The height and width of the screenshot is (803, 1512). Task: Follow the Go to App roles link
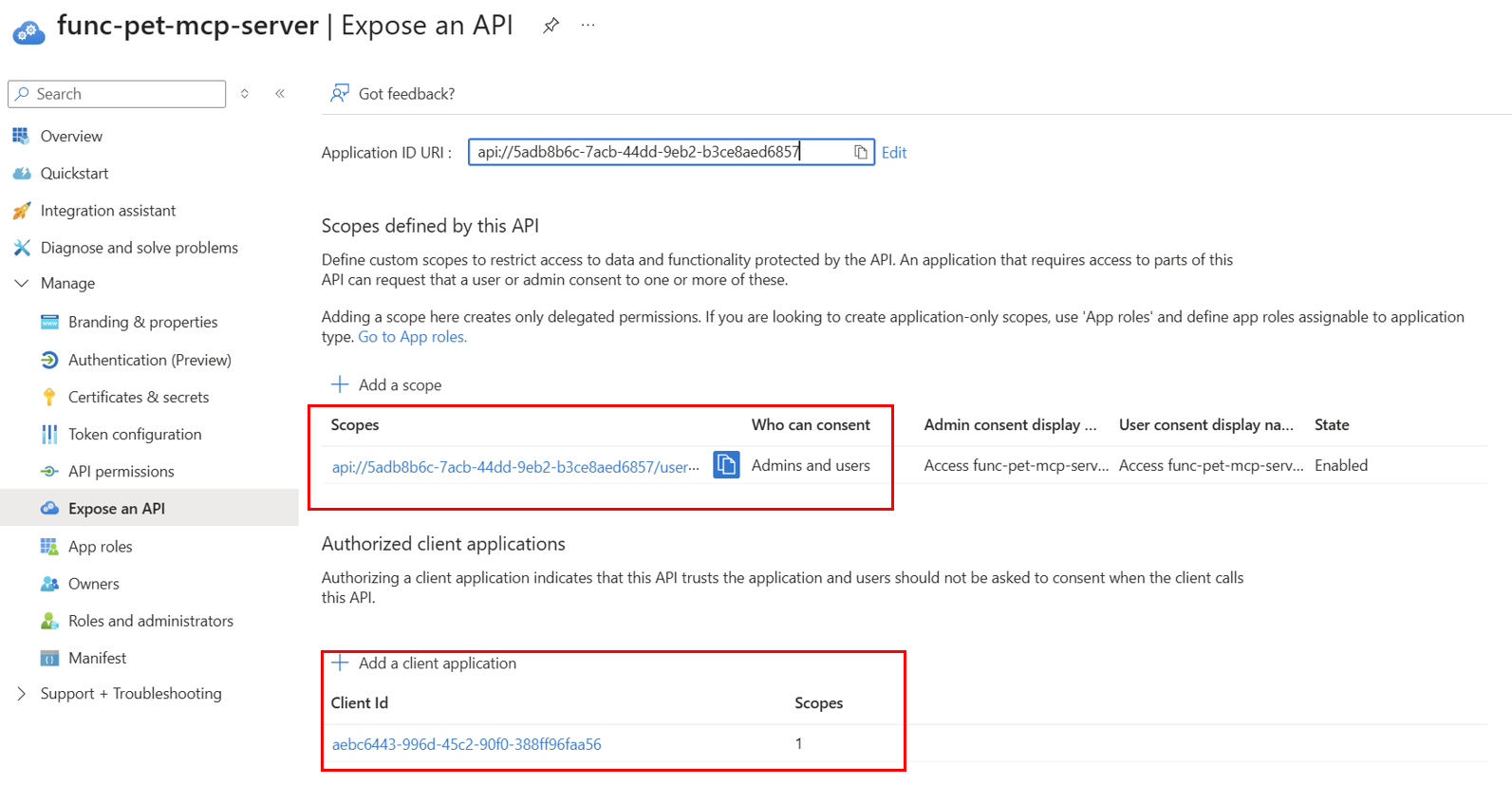tap(412, 337)
